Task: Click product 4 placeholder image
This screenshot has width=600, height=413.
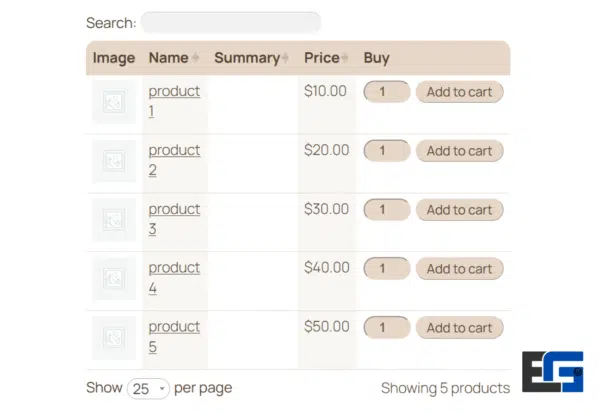Action: [x=114, y=279]
